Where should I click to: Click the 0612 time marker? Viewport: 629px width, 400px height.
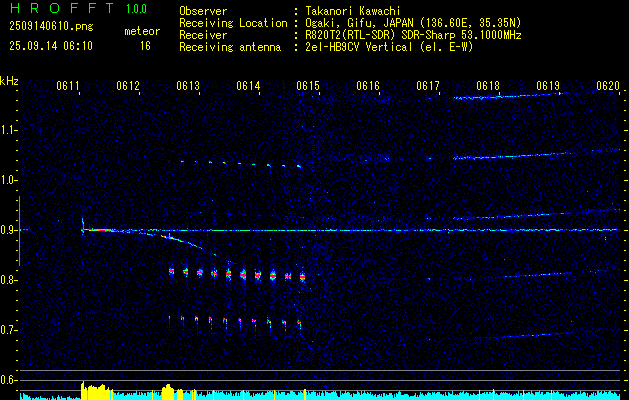tap(128, 86)
